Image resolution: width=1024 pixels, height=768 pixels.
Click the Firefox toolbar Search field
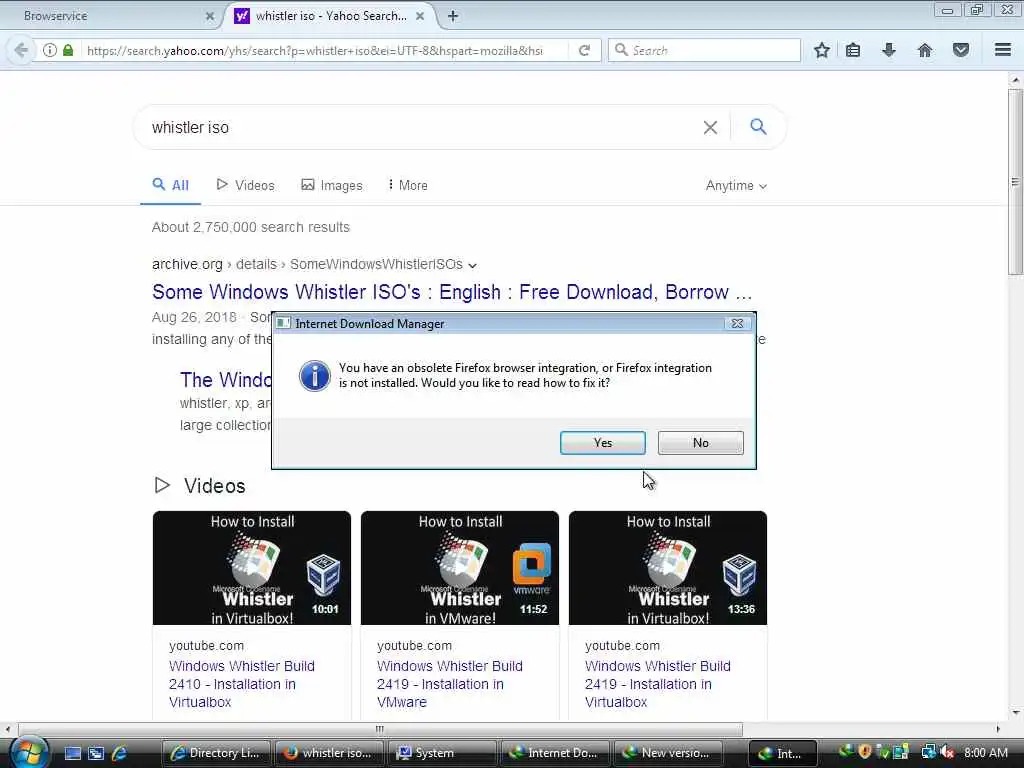tap(704, 50)
